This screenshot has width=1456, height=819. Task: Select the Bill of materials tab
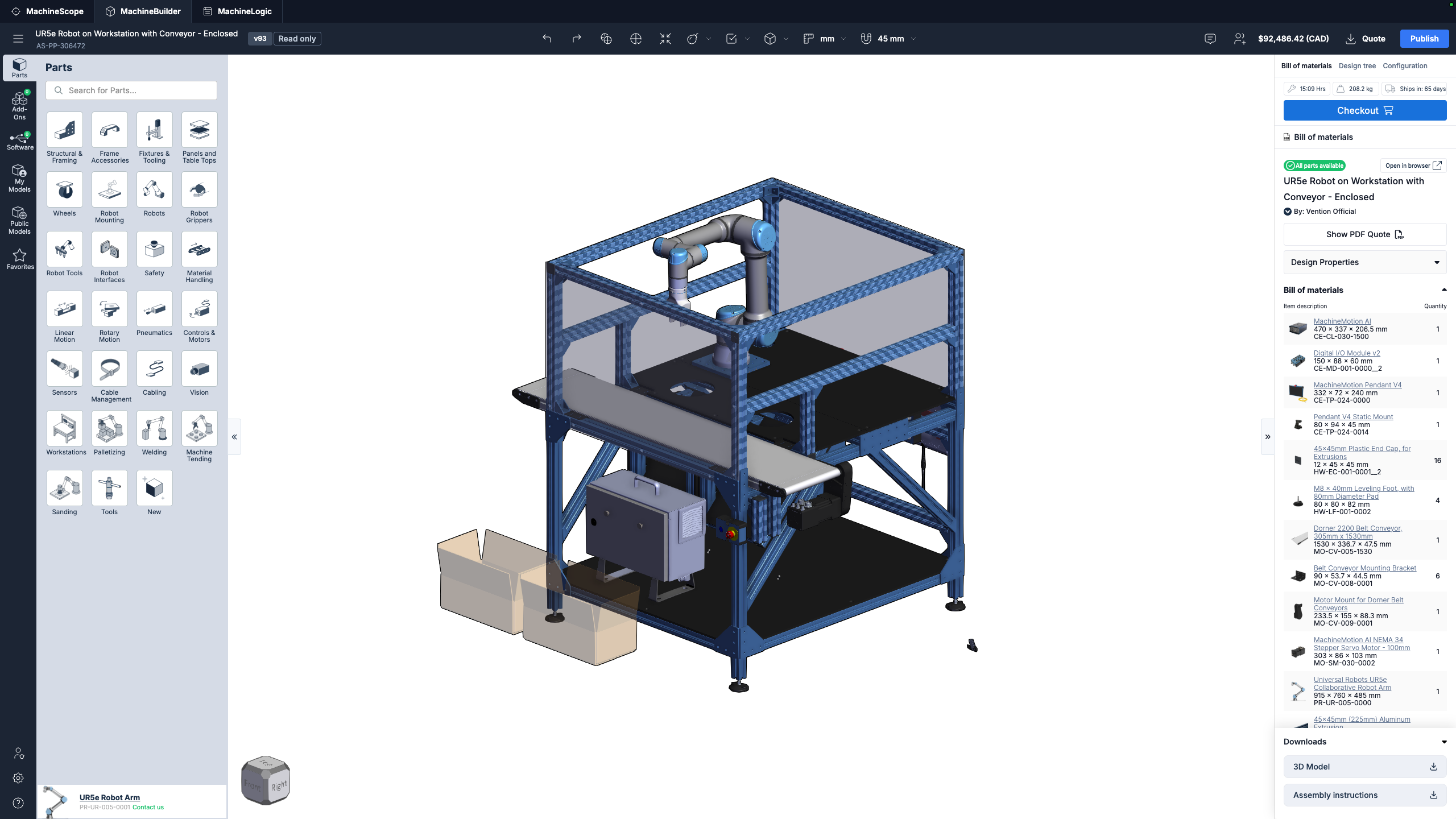coord(1306,66)
